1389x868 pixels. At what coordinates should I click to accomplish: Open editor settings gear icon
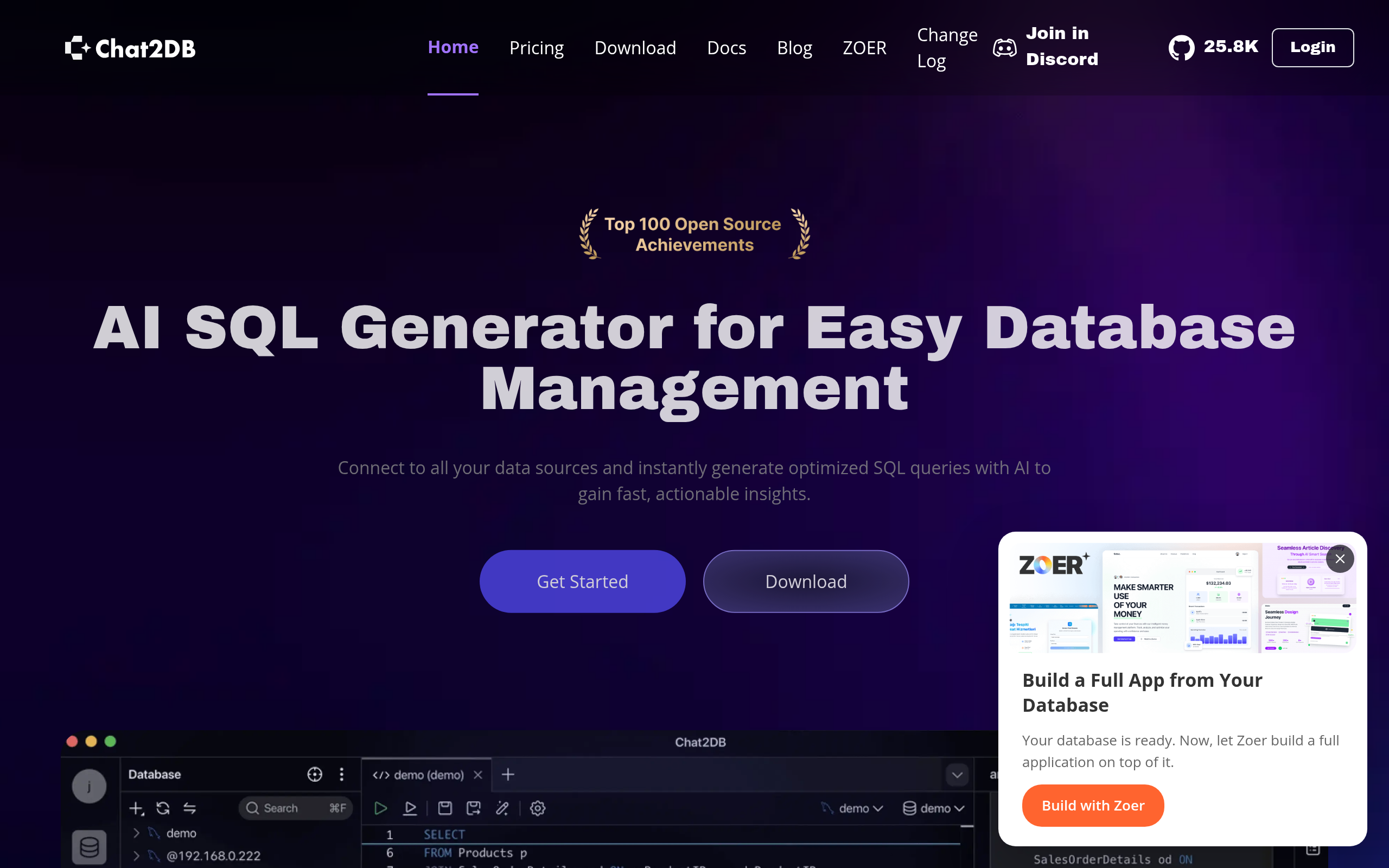(537, 808)
